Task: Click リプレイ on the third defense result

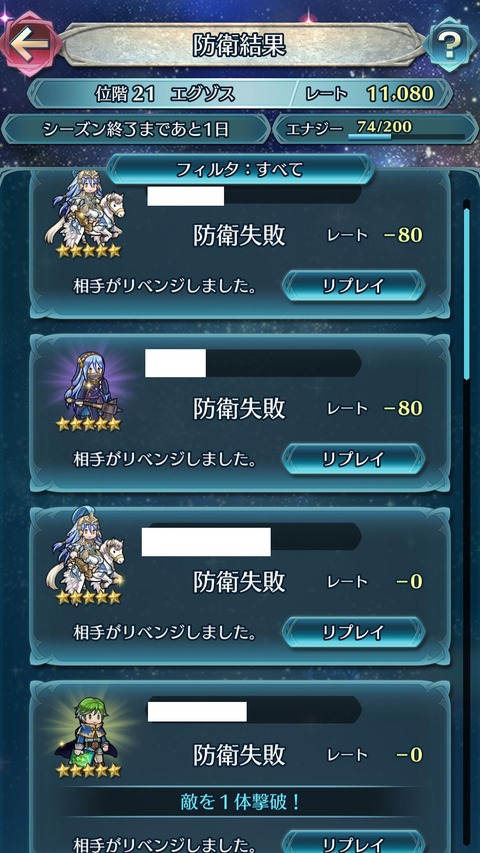Action: coord(353,632)
